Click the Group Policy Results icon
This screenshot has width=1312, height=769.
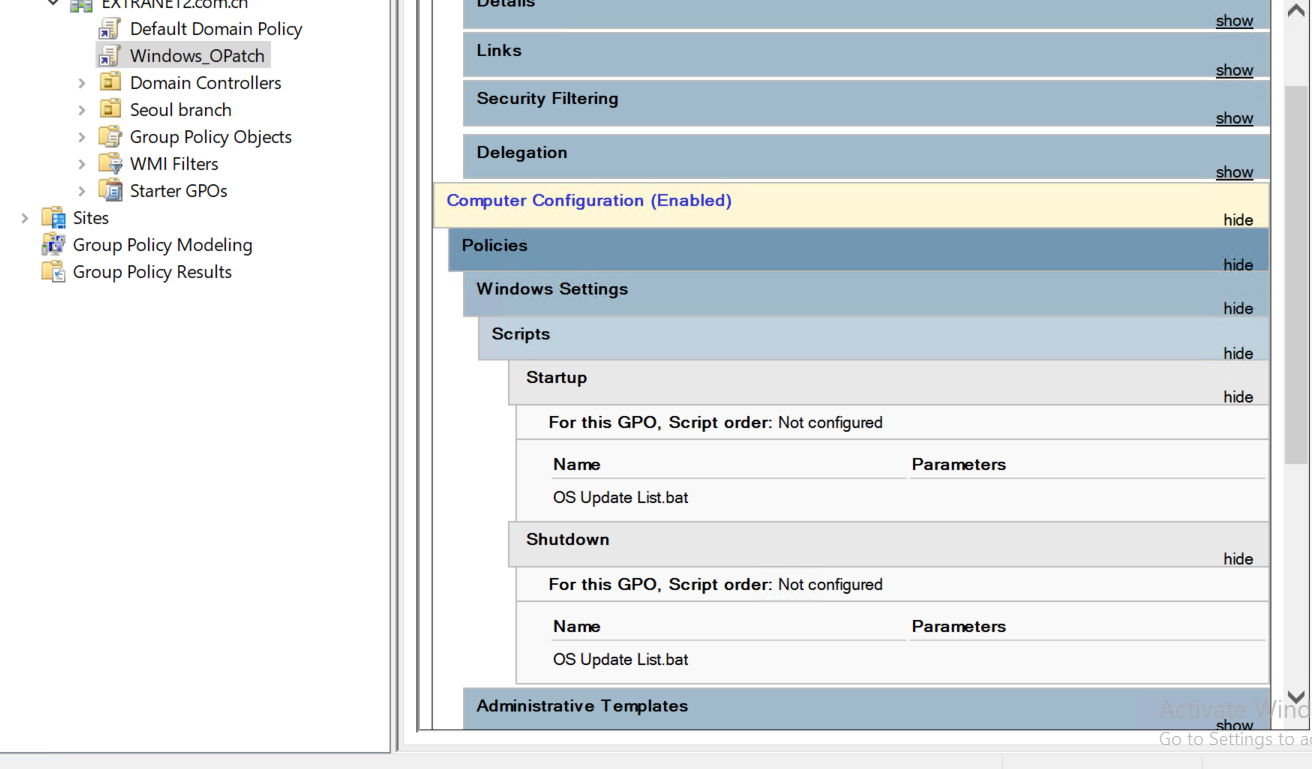[53, 272]
